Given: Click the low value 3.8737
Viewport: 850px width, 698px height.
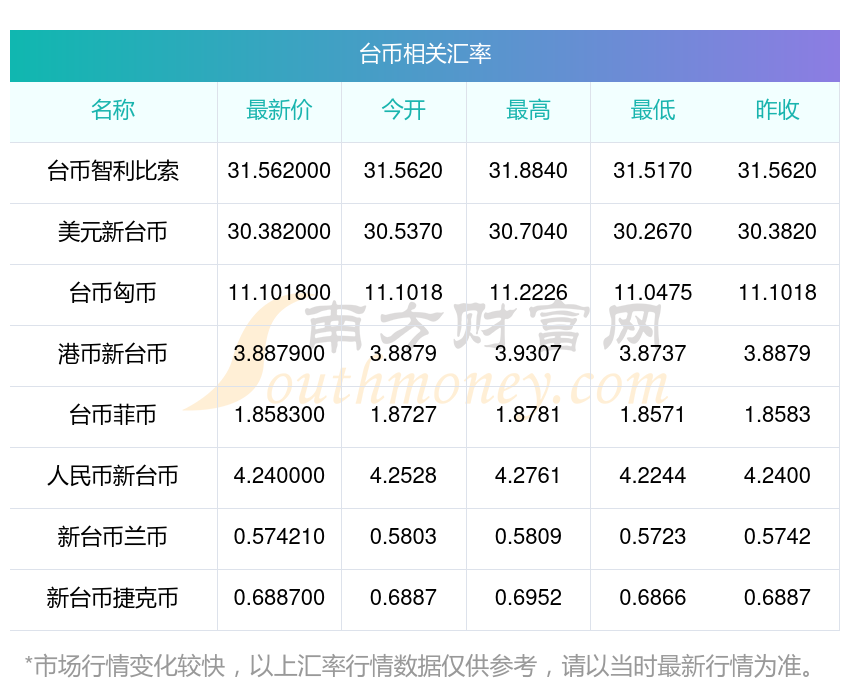Looking at the screenshot, I should click(653, 354).
